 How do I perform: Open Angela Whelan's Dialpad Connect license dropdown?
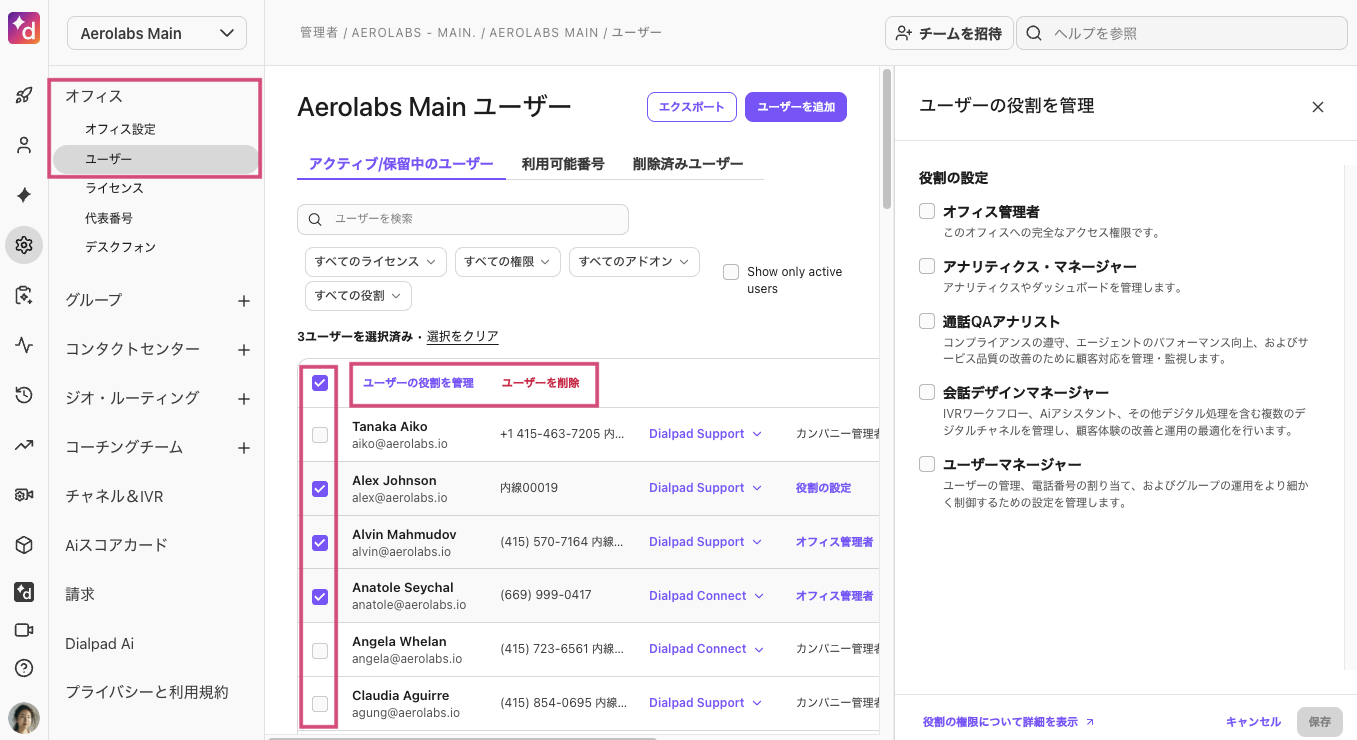pos(707,649)
